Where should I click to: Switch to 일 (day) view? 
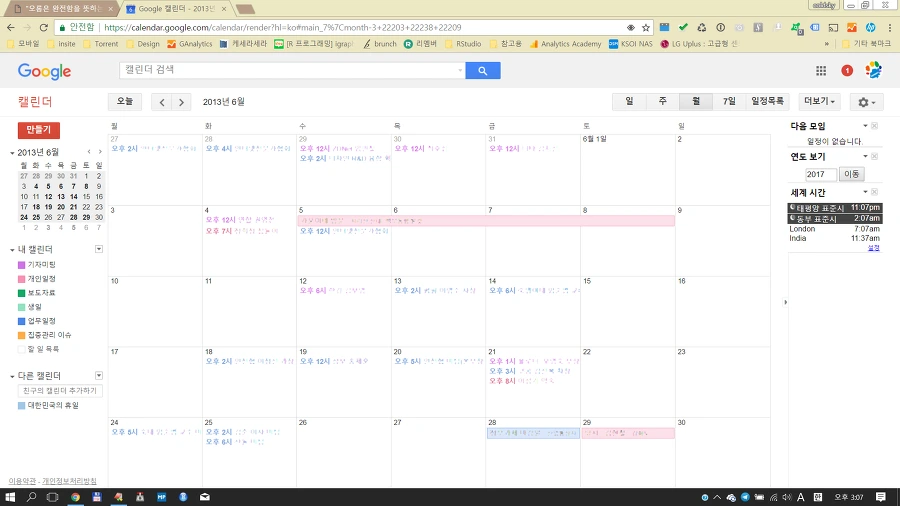(629, 102)
